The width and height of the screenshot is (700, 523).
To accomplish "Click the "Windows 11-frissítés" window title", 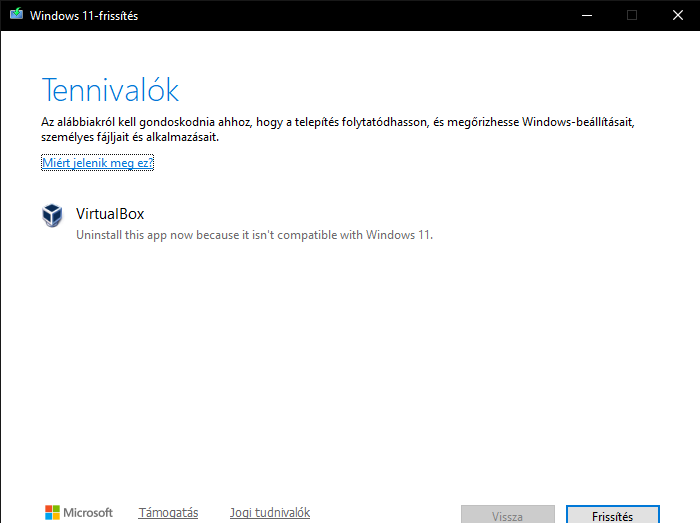I will (x=84, y=16).
